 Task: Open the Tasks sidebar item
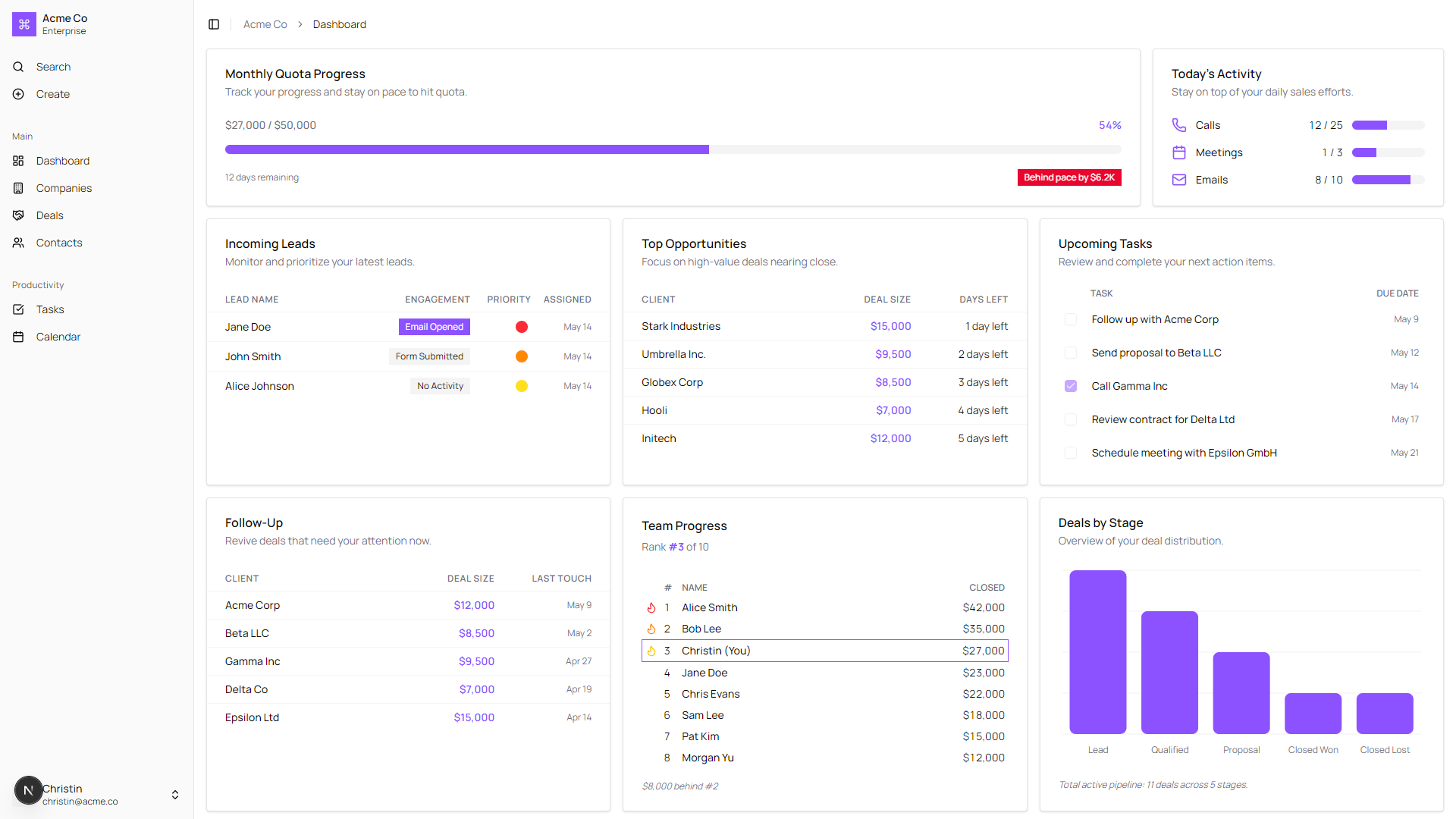pyautogui.click(x=97, y=309)
